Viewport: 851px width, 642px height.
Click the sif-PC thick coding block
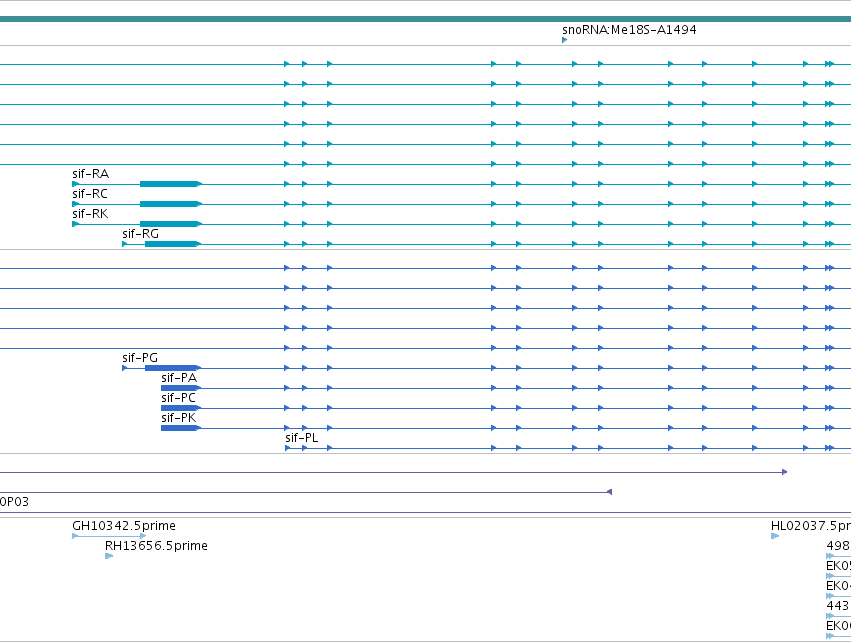[x=179, y=408]
